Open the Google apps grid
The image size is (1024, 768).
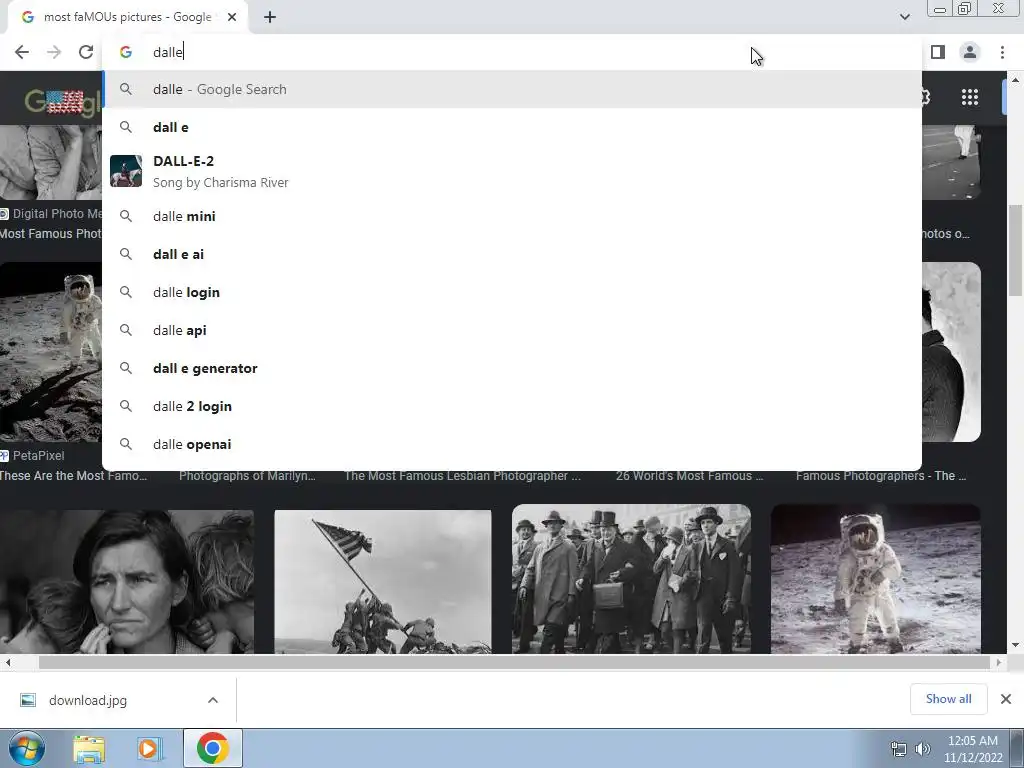(x=970, y=97)
